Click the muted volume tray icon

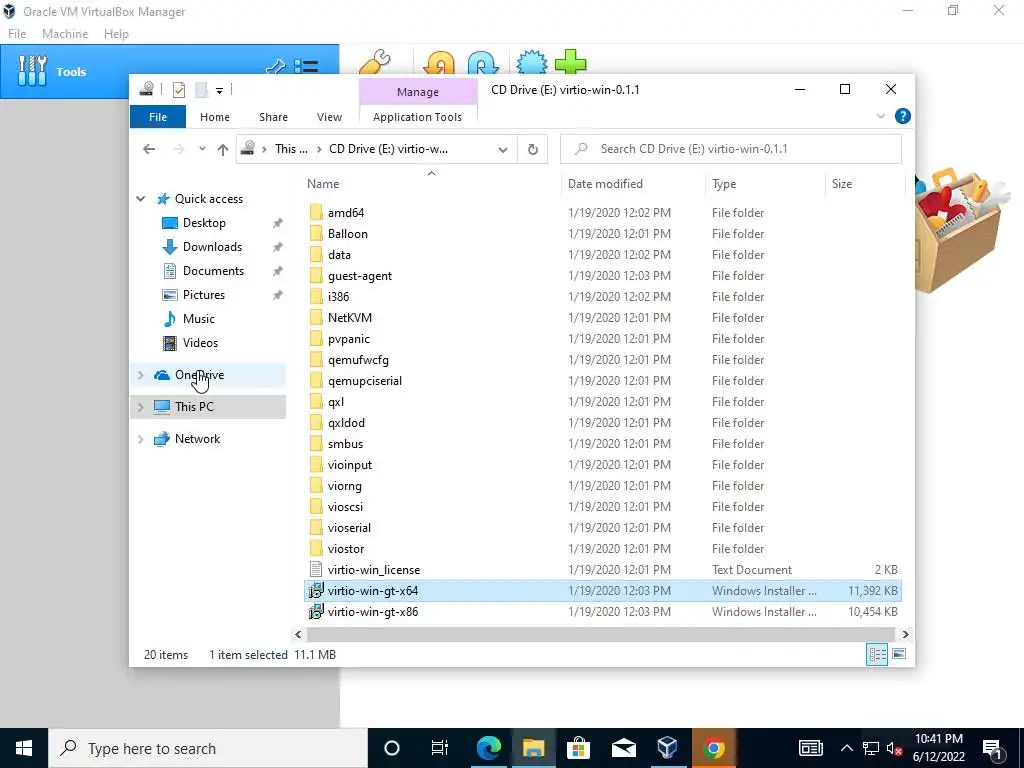(x=895, y=748)
